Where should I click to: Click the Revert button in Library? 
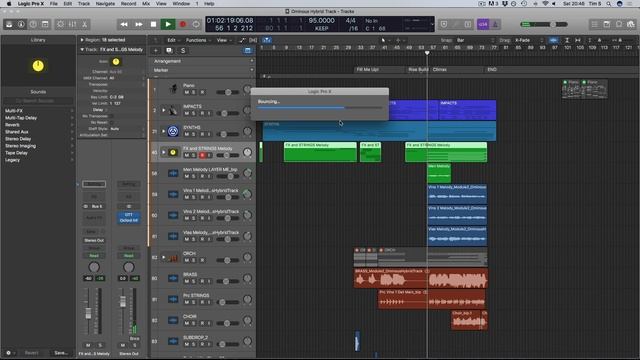(x=31, y=353)
